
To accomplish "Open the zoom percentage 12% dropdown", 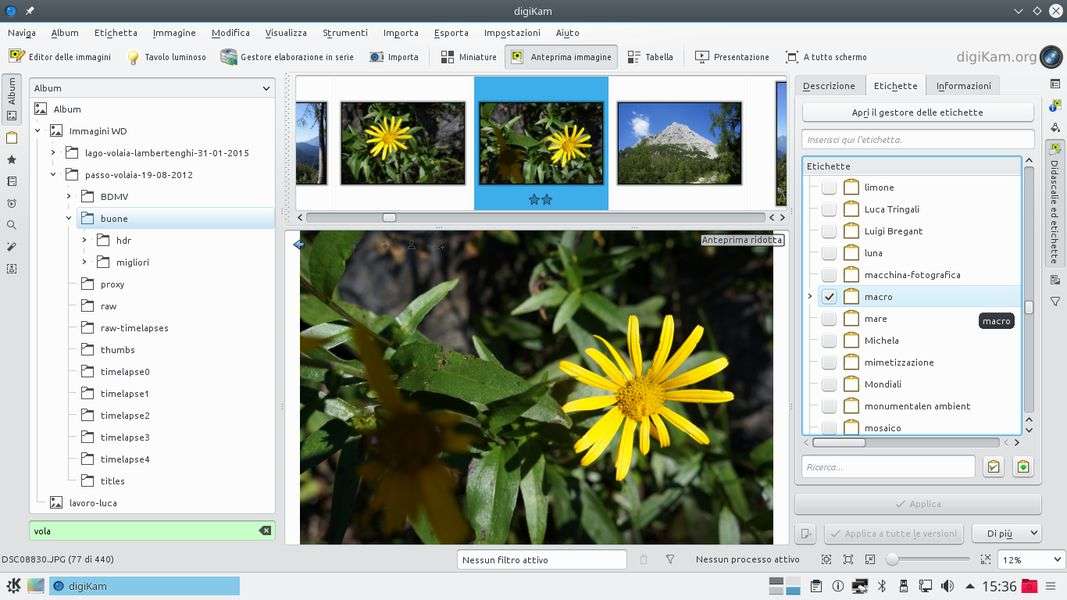I will click(x=1030, y=560).
